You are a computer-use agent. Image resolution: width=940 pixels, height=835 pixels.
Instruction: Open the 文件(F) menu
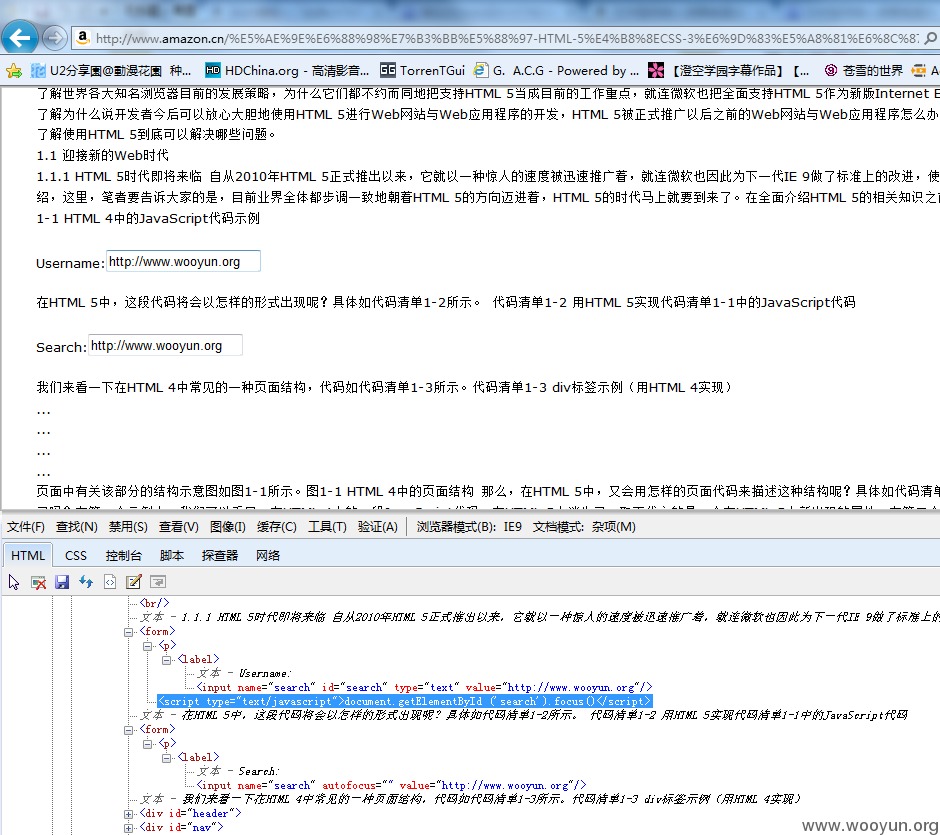pos(26,527)
